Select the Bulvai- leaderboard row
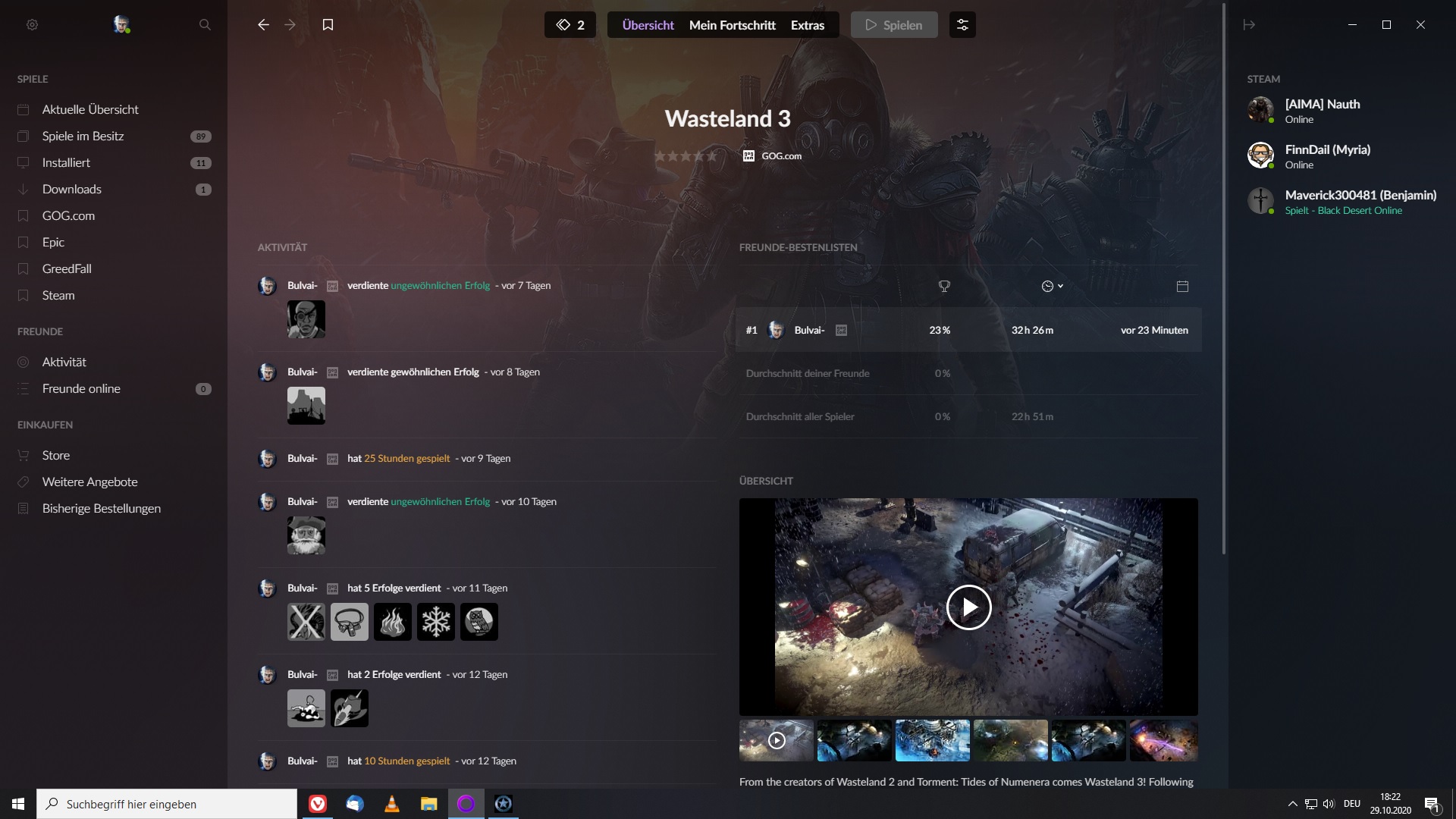 click(968, 330)
